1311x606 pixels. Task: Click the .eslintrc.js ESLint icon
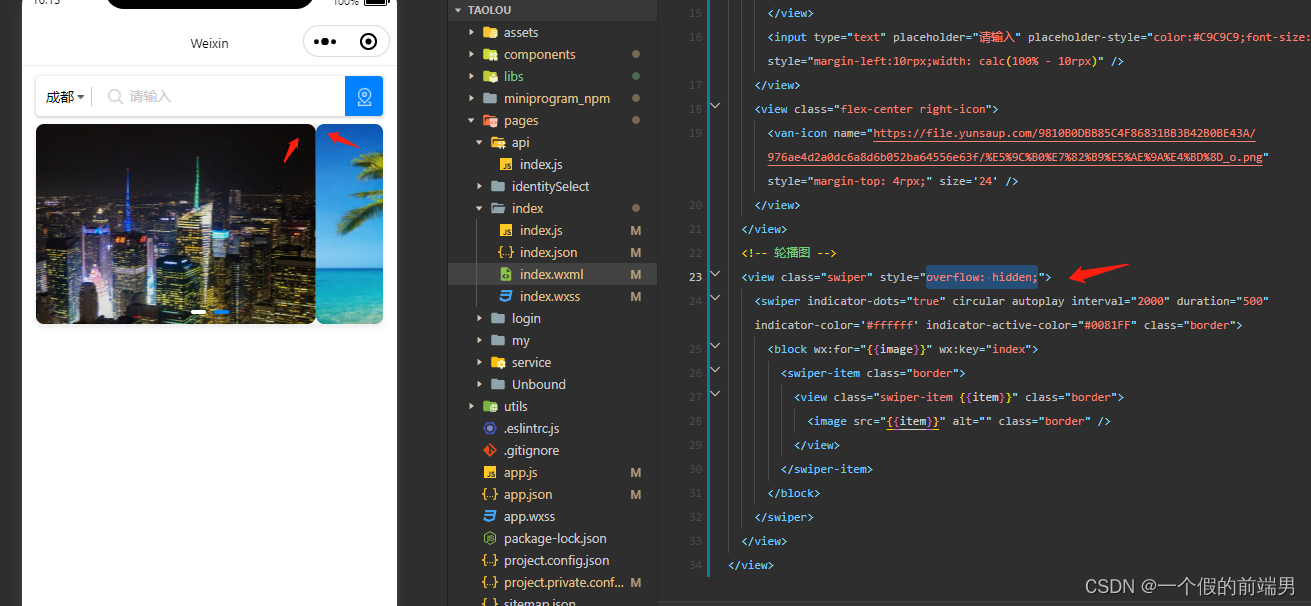[x=490, y=428]
